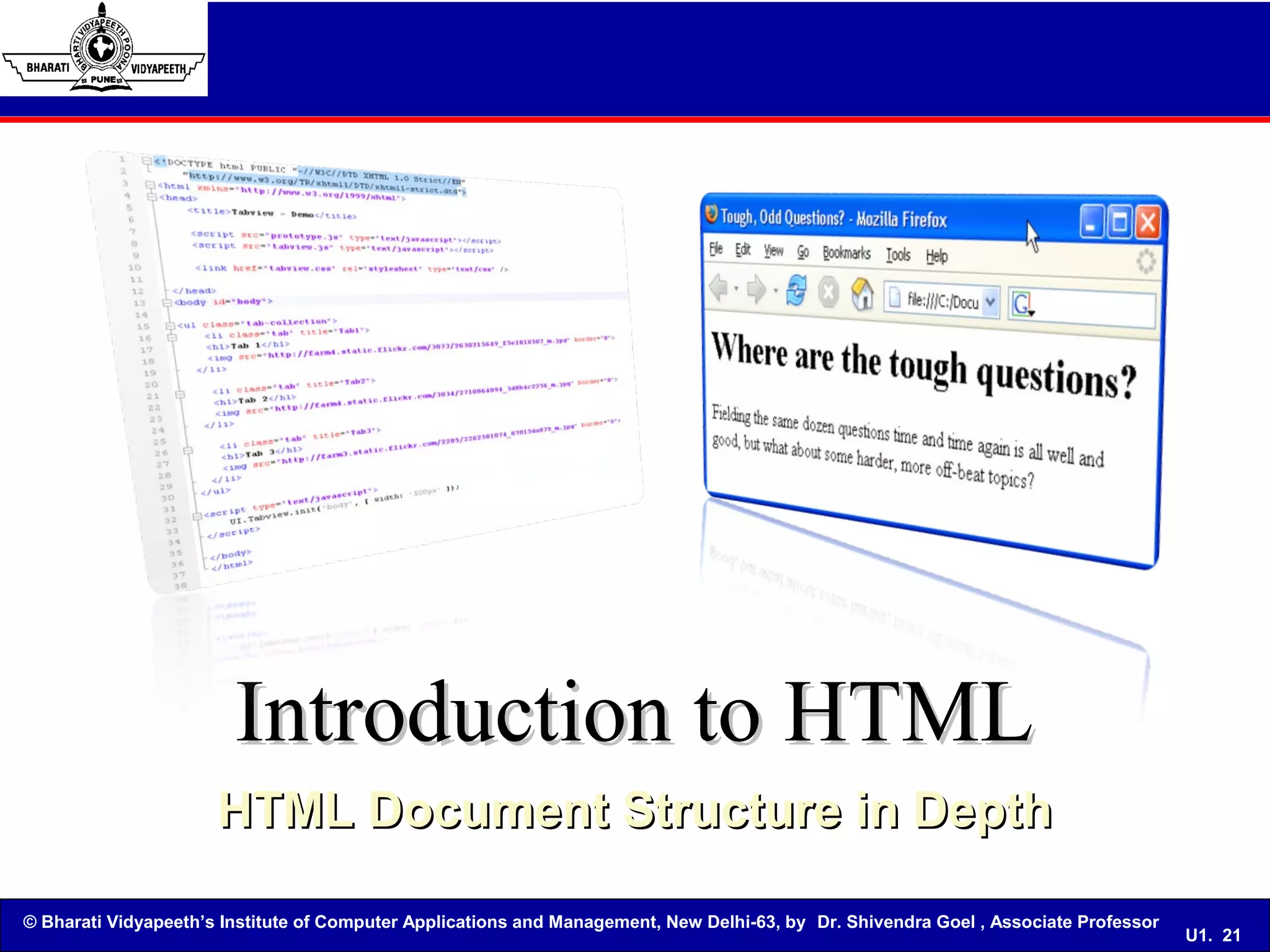Click the 'Tab 2' h1 line in code
The height and width of the screenshot is (952, 1270).
click(255, 399)
